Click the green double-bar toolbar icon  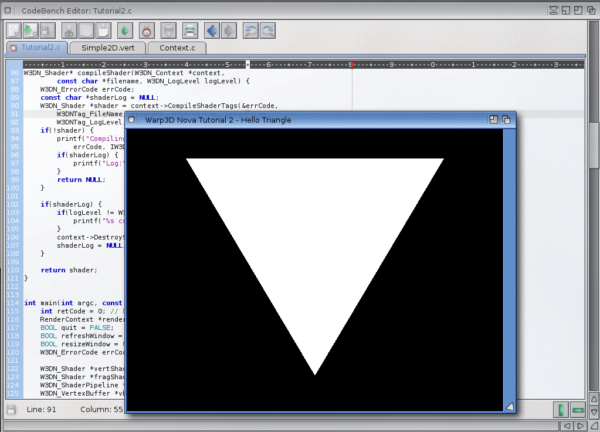[190, 31]
